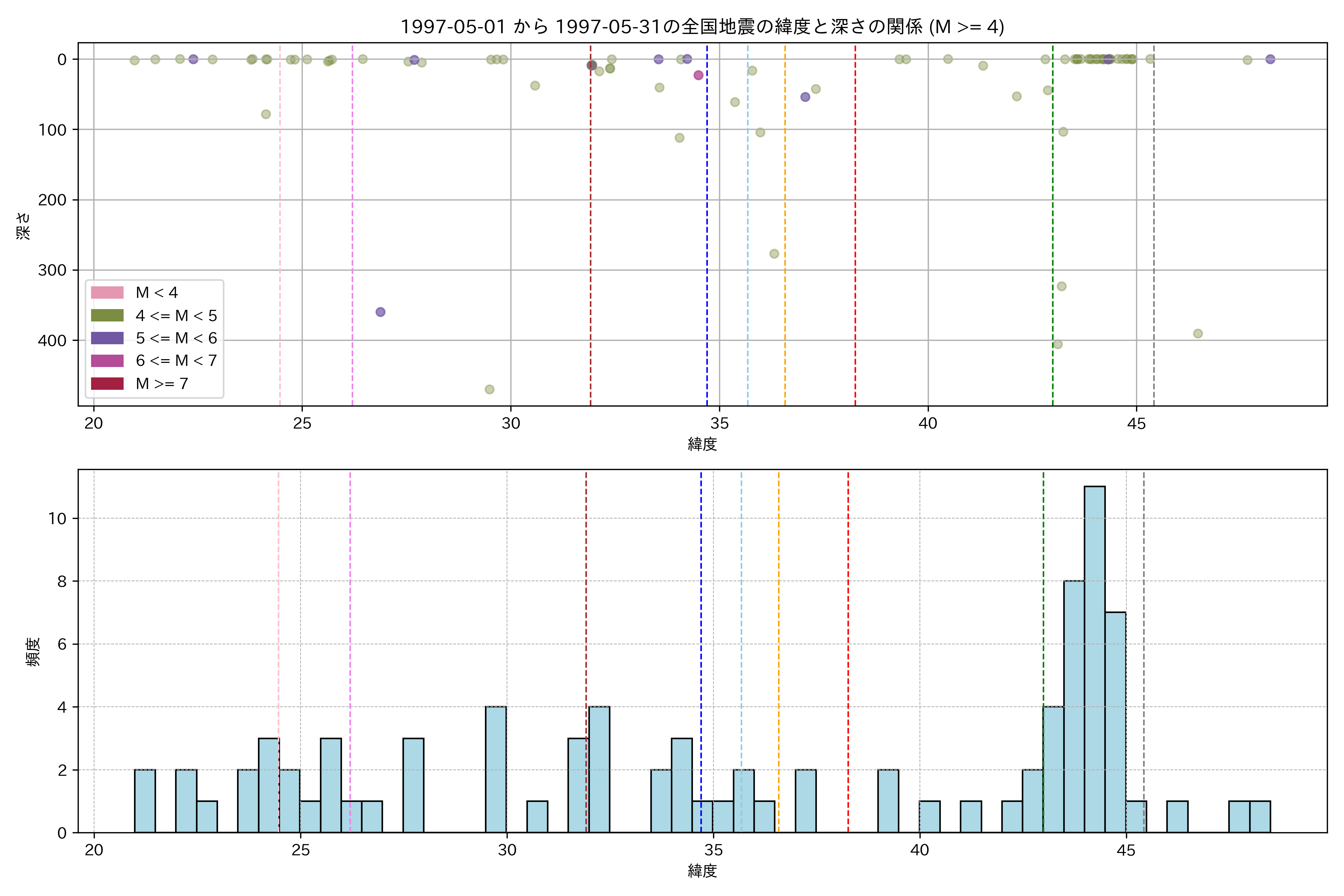Click the green '4 <= M < 5' legend swatch

[107, 315]
